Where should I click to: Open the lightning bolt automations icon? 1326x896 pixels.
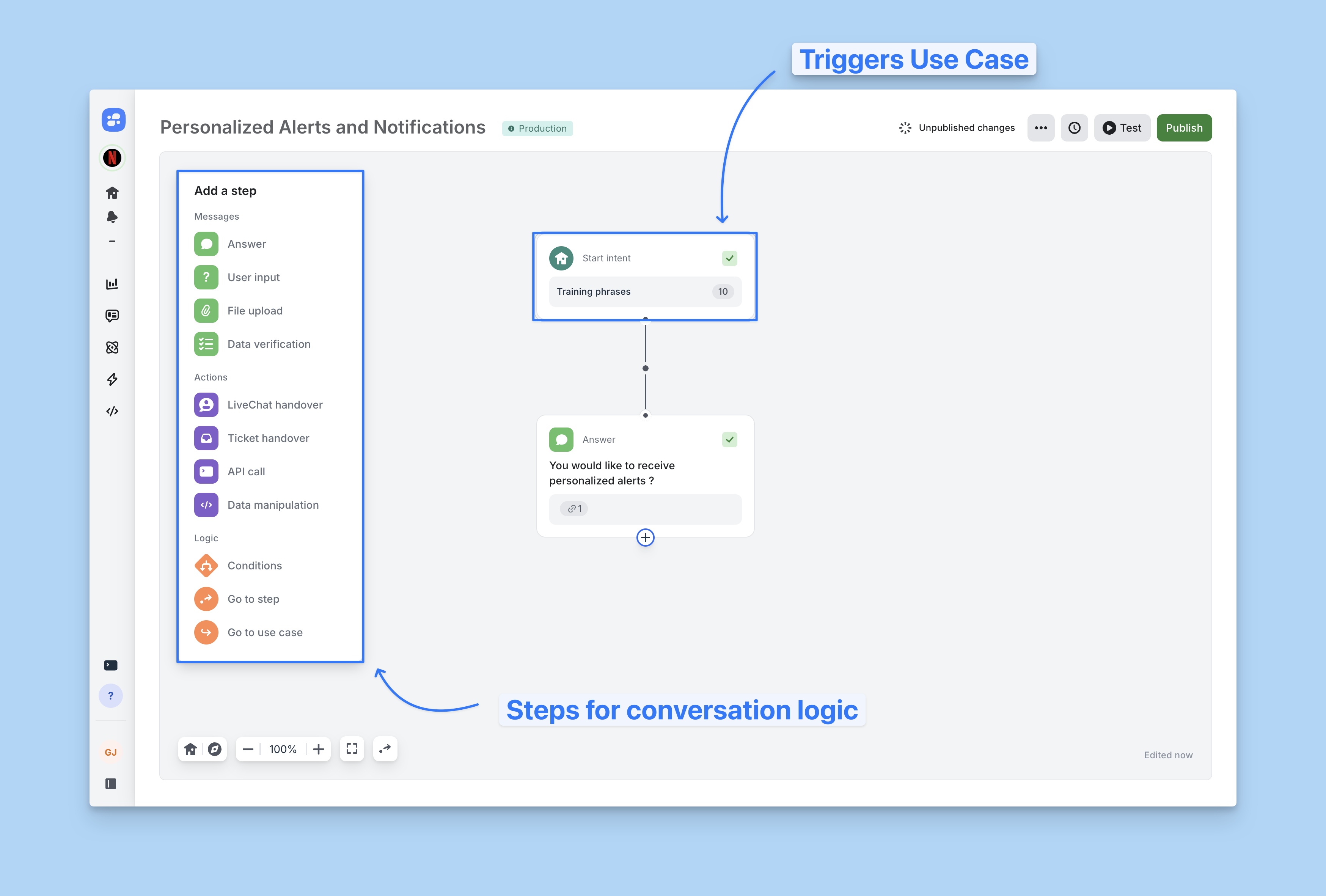(112, 379)
